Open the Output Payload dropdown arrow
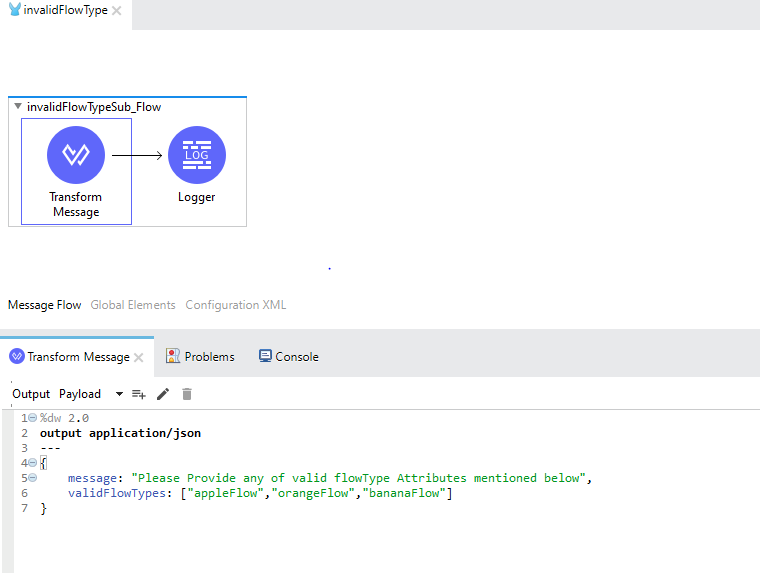 point(120,394)
